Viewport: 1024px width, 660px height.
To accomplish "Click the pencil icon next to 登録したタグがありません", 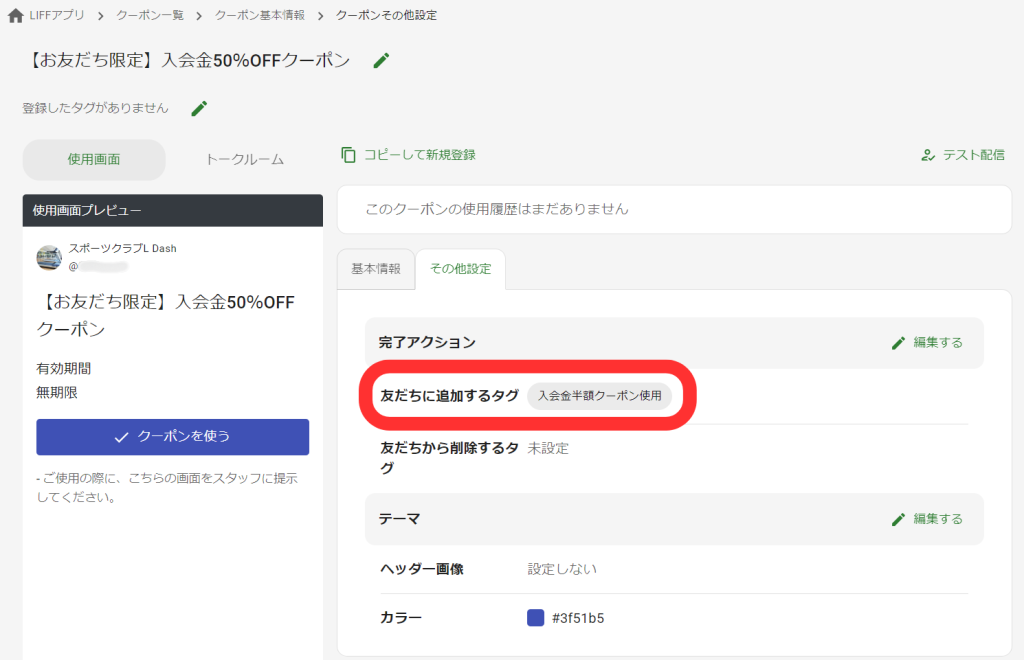I will pyautogui.click(x=198, y=108).
